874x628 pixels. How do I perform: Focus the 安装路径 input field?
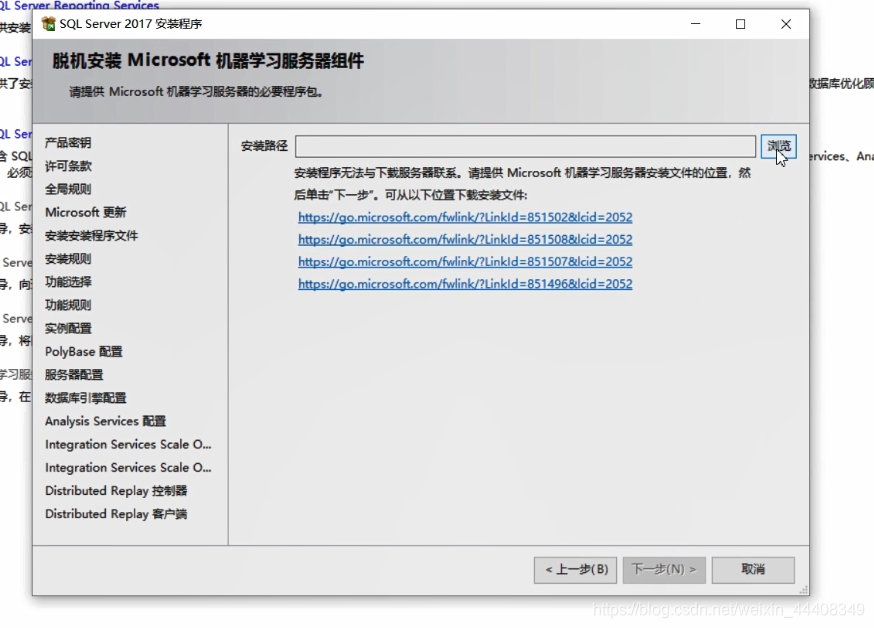point(525,146)
